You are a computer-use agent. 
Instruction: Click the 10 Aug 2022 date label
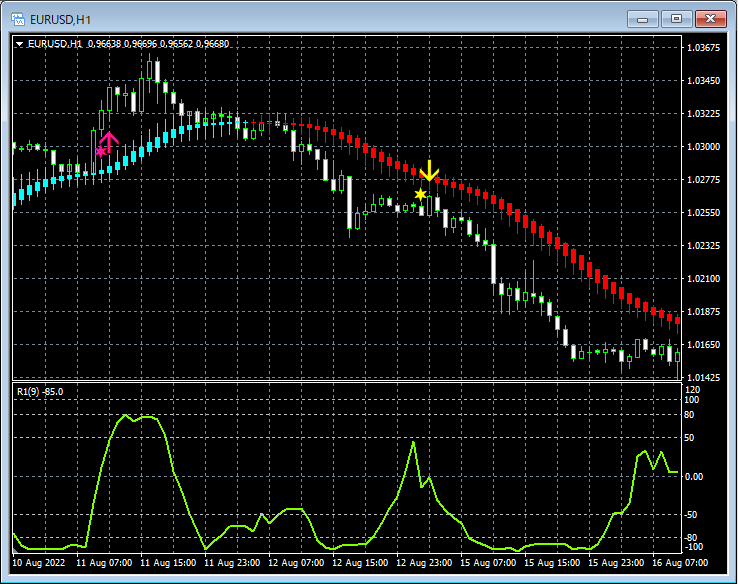coord(39,563)
